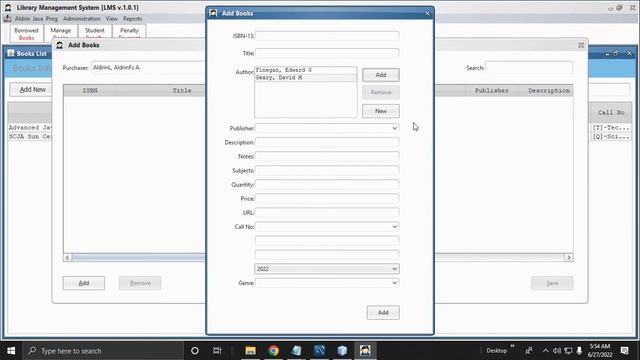The width and height of the screenshot is (640, 360).
Task: Show hidden system tray icons
Action: coord(546,351)
